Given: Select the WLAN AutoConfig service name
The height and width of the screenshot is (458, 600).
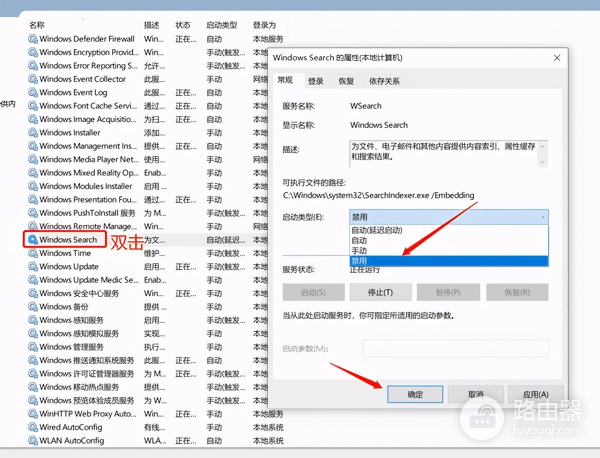Looking at the screenshot, I should click(x=72, y=440).
